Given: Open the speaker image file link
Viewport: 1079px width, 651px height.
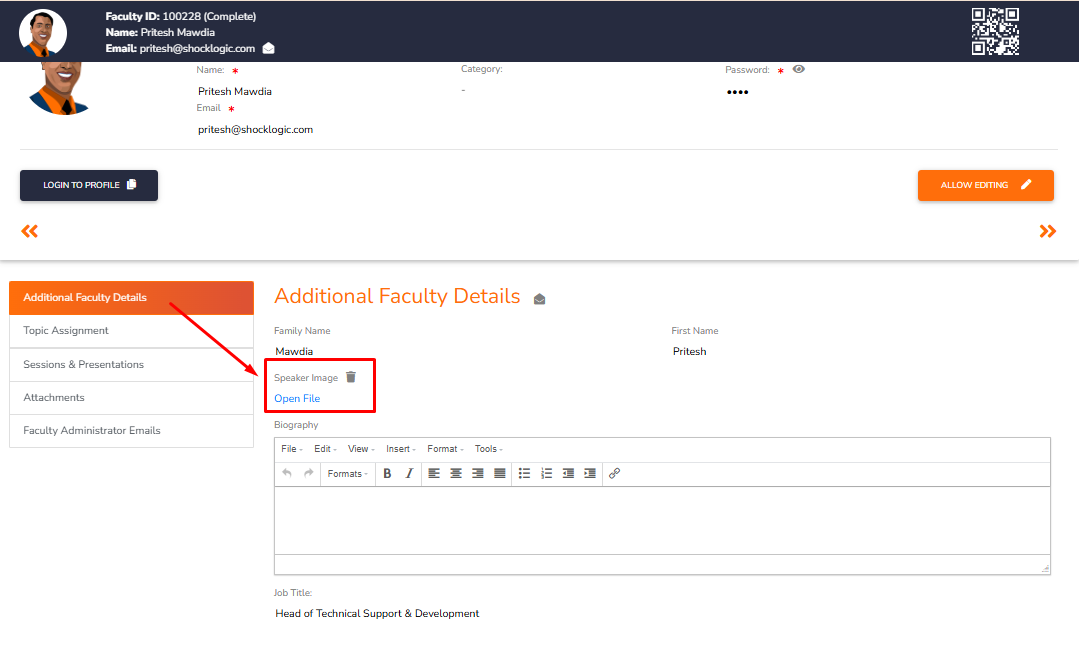Looking at the screenshot, I should [x=297, y=398].
